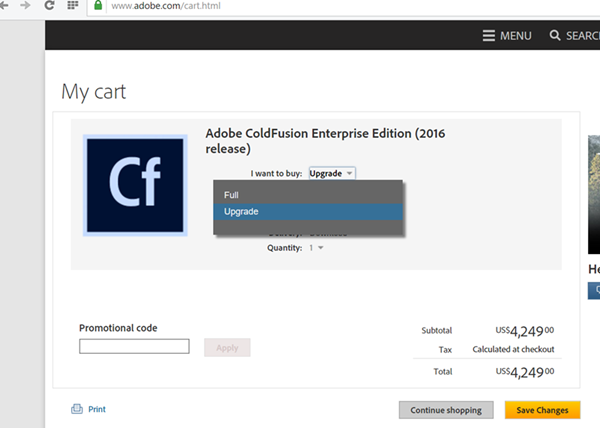Click the Print link
This screenshot has width=600, height=428.
(x=97, y=409)
